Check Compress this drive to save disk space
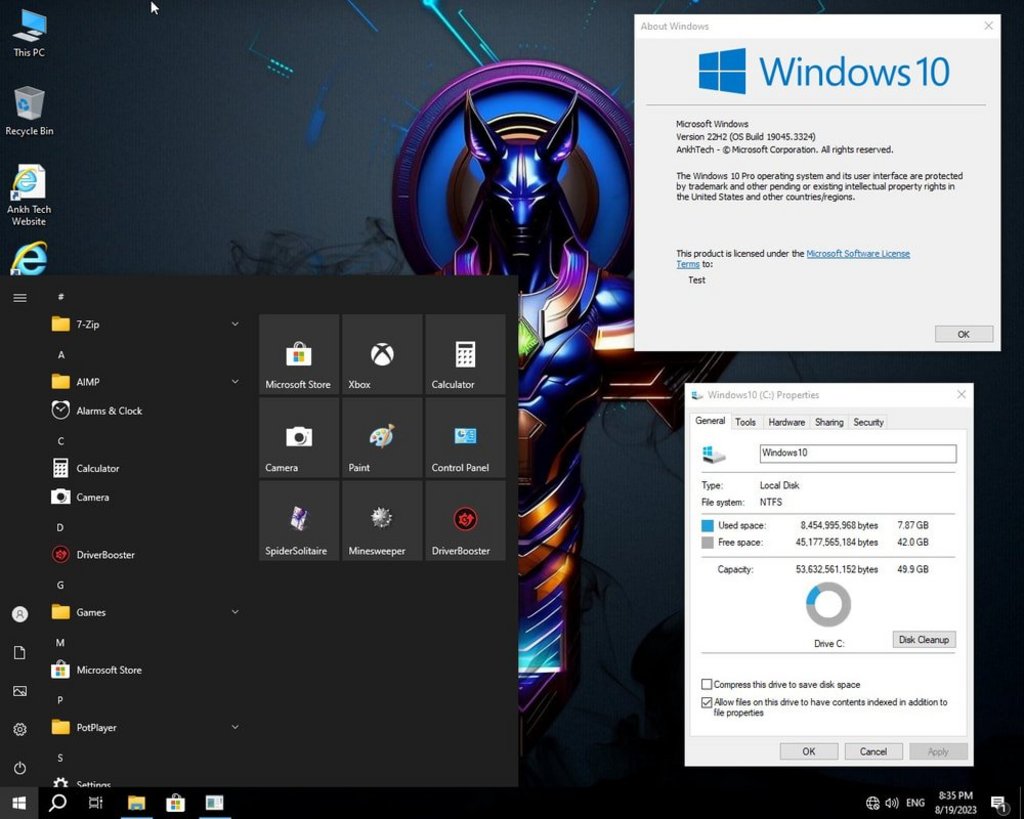This screenshot has height=819, width=1024. (706, 684)
